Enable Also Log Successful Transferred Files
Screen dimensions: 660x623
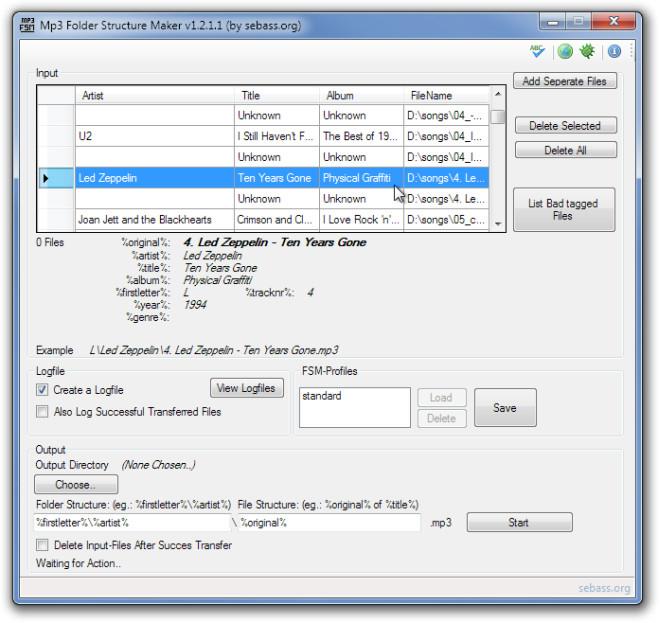tap(42, 411)
